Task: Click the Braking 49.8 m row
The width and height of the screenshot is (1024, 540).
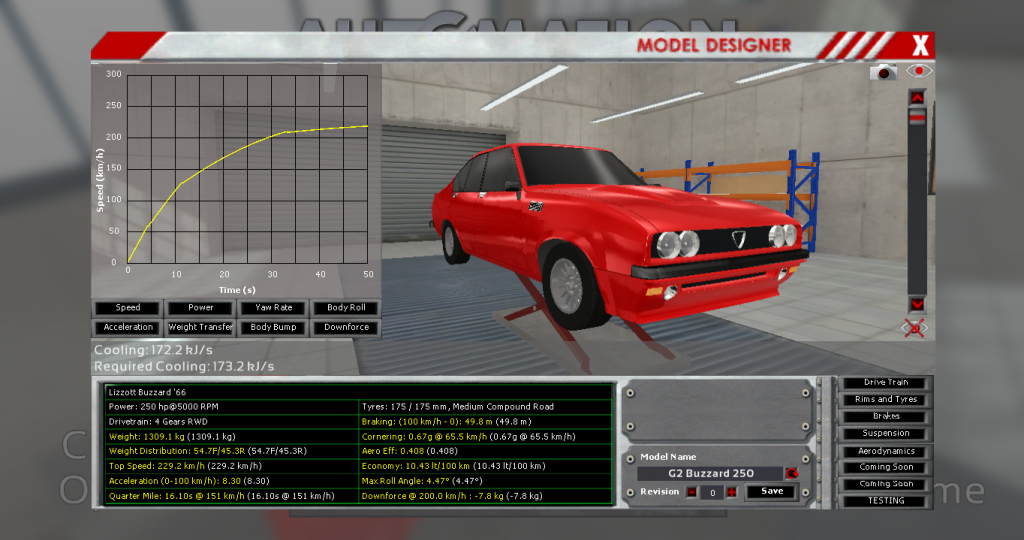Action: [486, 422]
